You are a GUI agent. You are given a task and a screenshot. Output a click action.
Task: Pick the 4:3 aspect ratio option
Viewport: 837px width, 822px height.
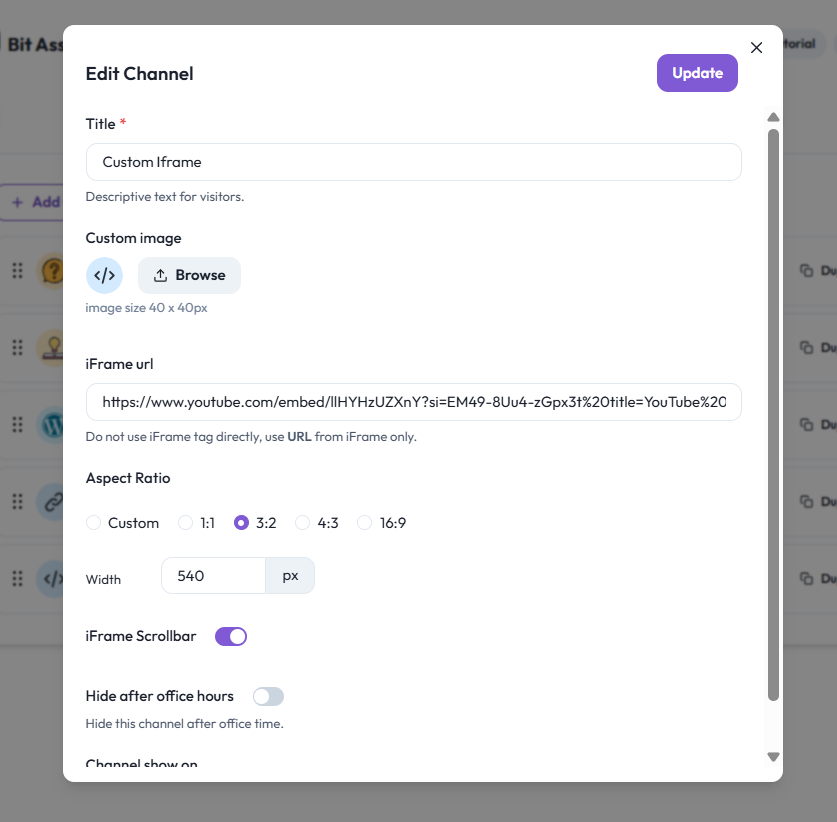coord(303,523)
